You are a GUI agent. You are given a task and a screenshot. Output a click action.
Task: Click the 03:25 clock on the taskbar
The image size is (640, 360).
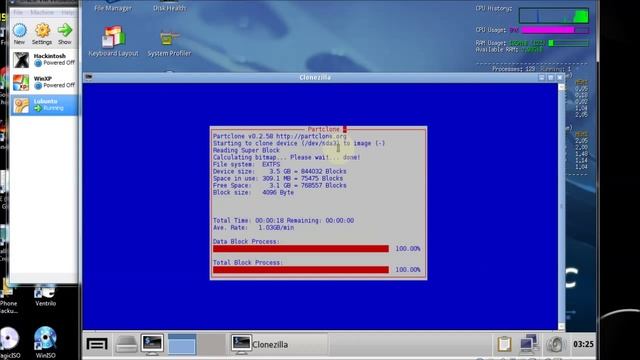point(583,344)
